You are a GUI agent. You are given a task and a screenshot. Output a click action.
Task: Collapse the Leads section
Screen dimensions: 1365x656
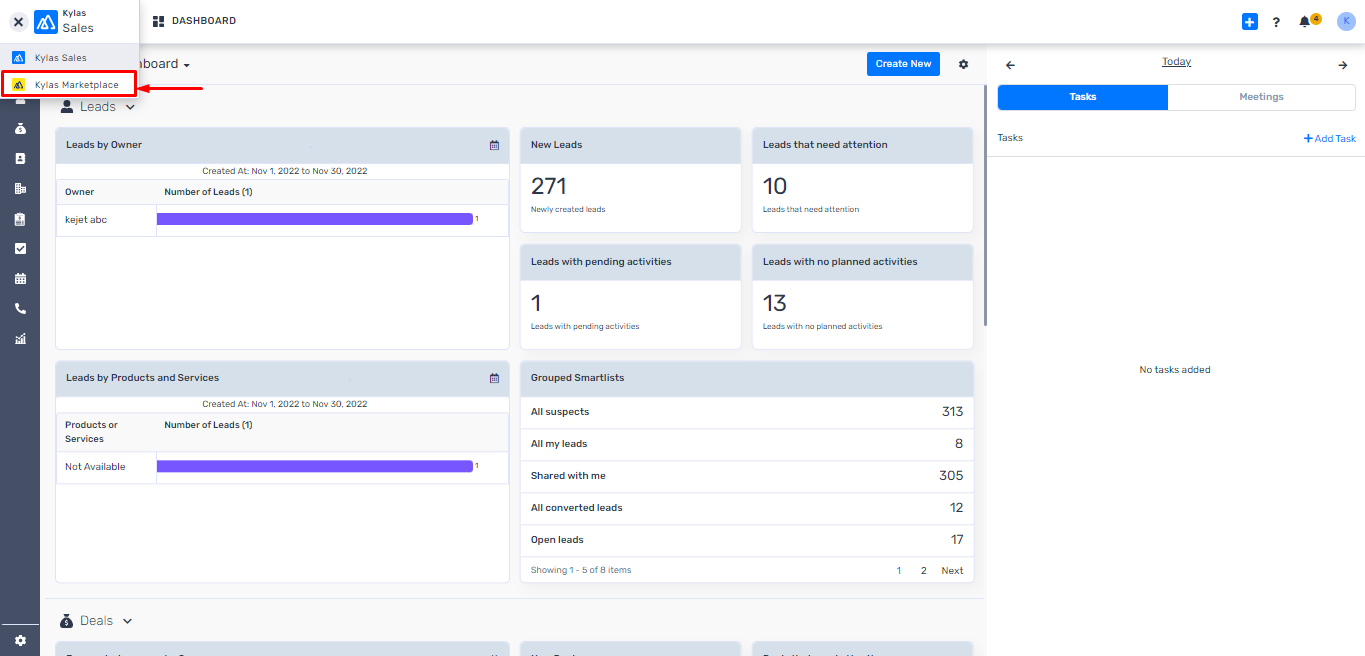tap(130, 107)
